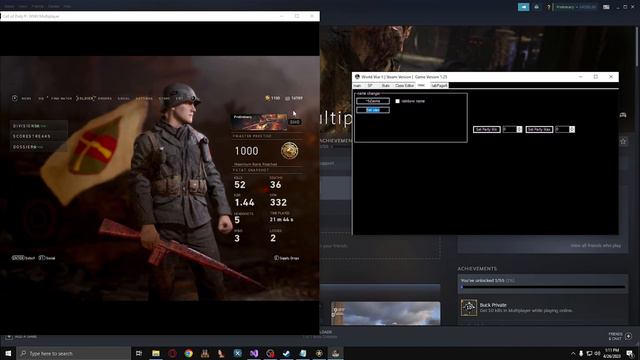Open the Windows Start menu
This screenshot has height=360, width=640.
tap(8, 353)
